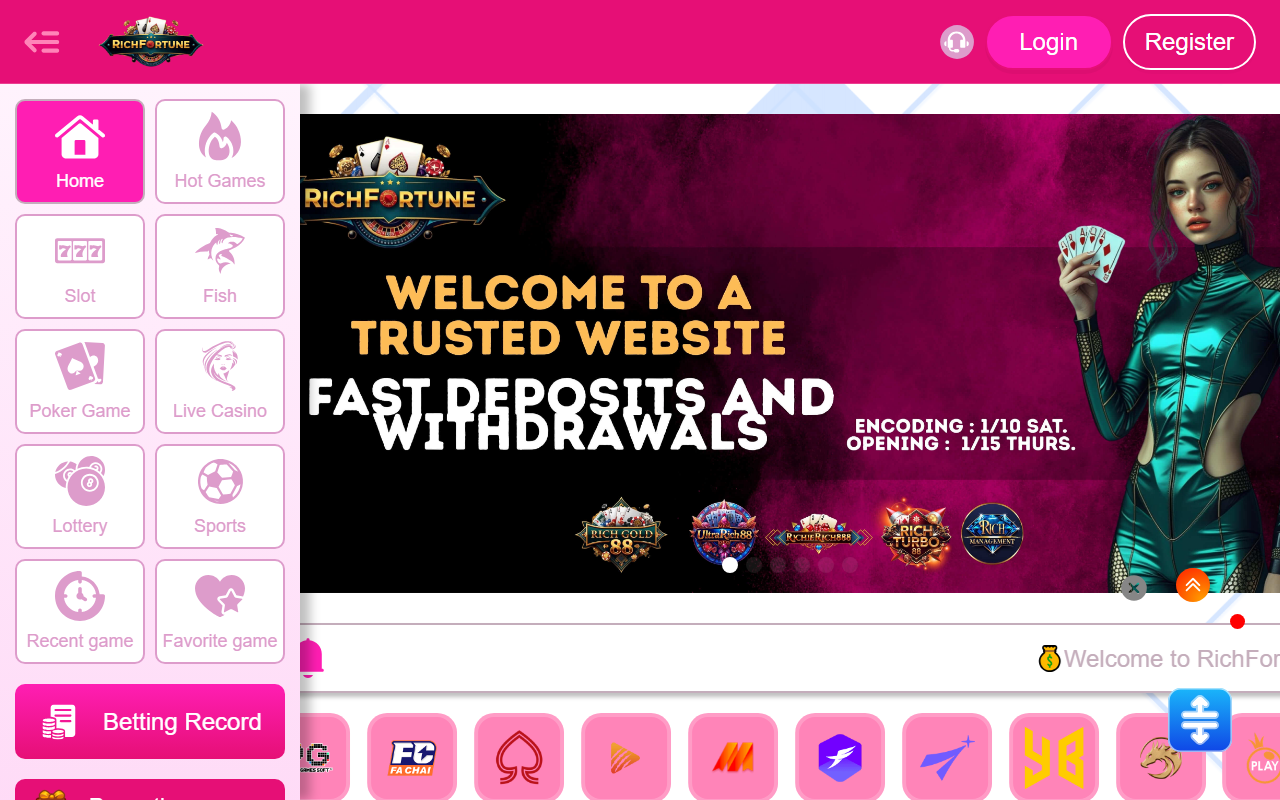Open the FC Fa Chai provider
The width and height of the screenshot is (1280, 800).
(412, 758)
